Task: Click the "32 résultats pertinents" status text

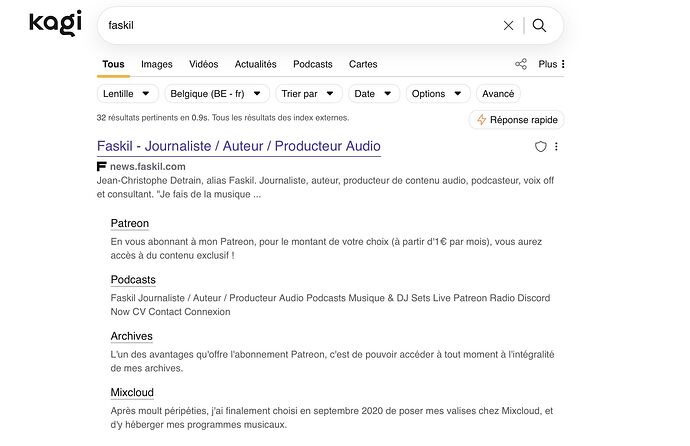Action: click(x=223, y=118)
